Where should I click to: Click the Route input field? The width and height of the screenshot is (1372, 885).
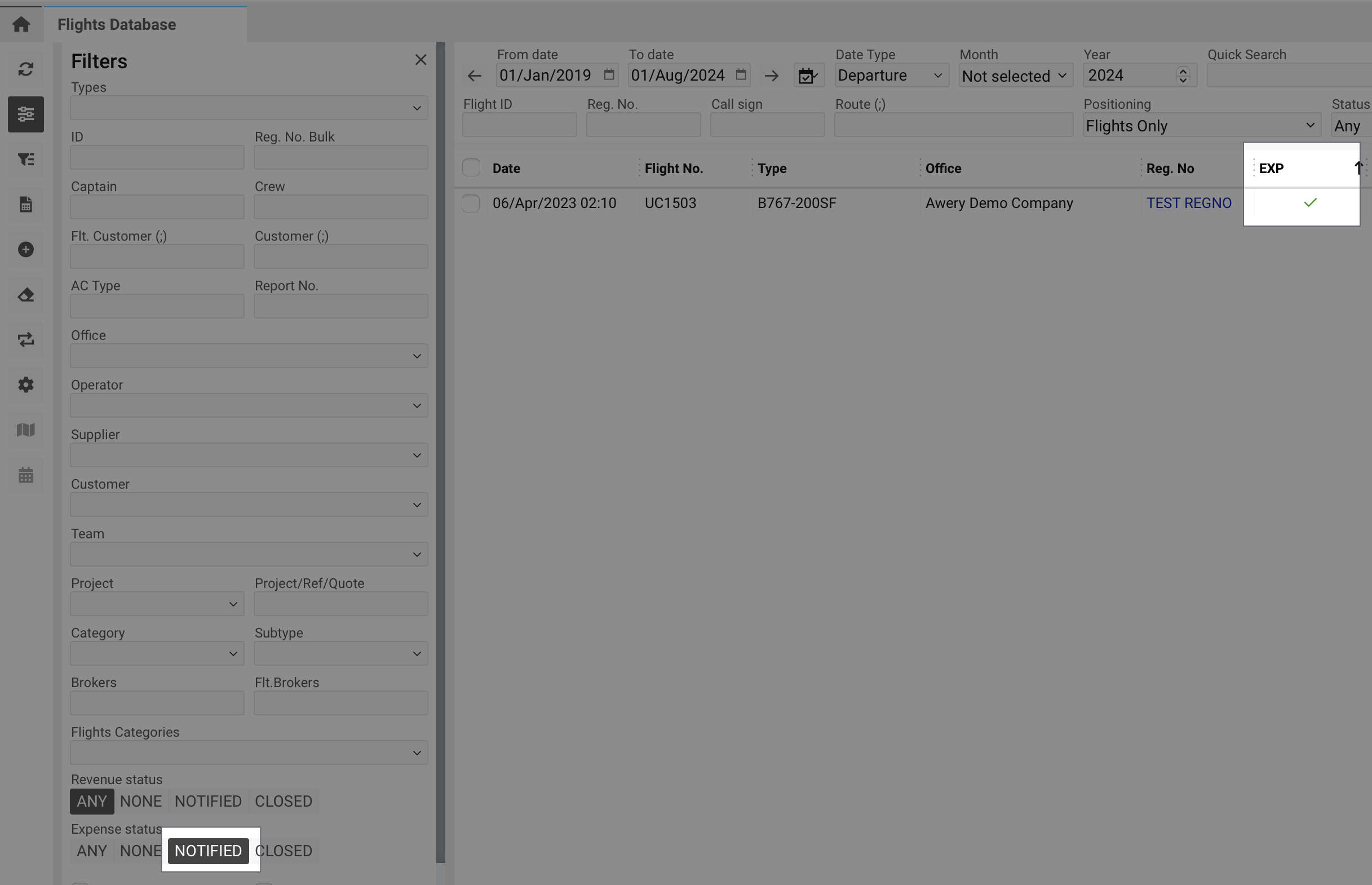[x=953, y=125]
